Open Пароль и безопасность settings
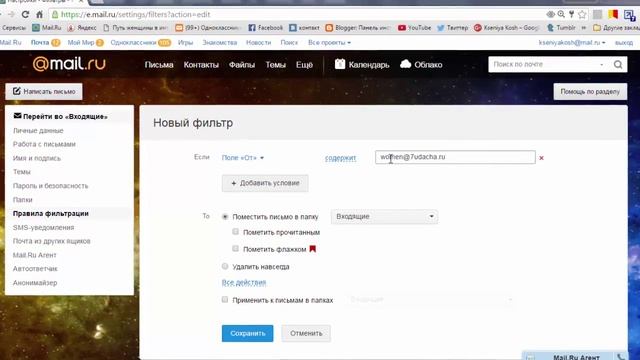Viewport: 640px width, 360px height. pyautogui.click(x=50, y=186)
